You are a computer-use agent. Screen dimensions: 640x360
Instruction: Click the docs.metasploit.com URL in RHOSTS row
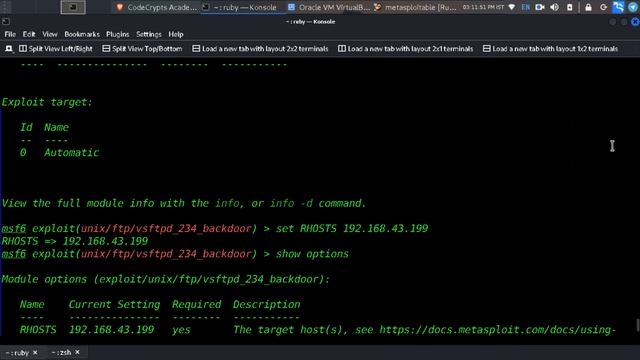pyautogui.click(x=497, y=330)
